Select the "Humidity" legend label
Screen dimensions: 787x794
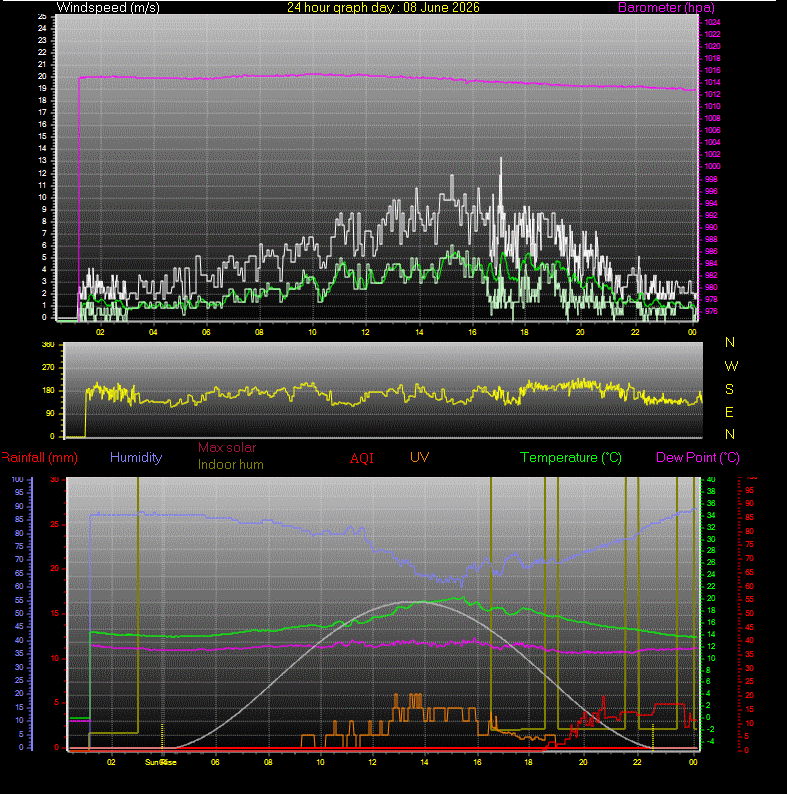(x=136, y=457)
